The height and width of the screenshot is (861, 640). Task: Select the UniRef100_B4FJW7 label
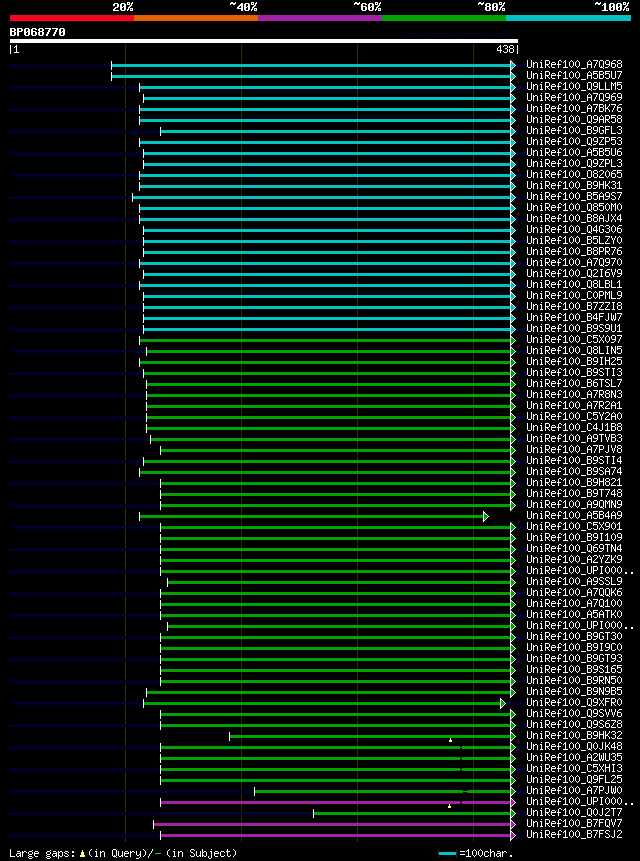coord(574,317)
